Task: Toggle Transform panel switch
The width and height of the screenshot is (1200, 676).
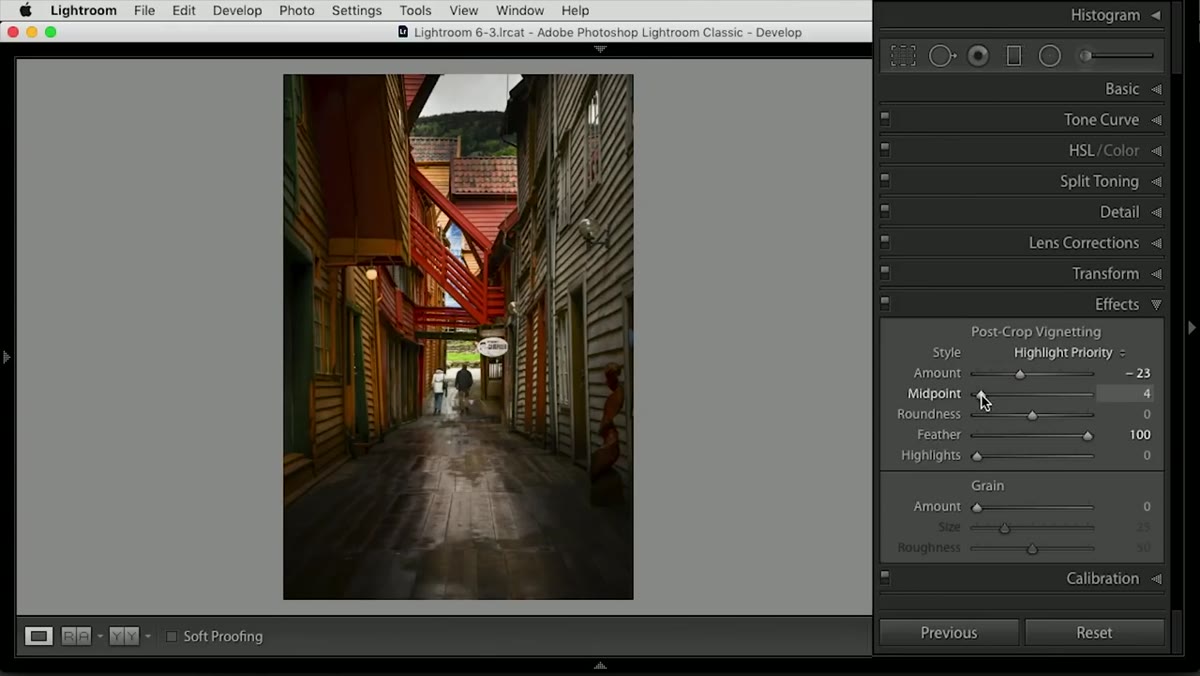Action: click(x=885, y=273)
